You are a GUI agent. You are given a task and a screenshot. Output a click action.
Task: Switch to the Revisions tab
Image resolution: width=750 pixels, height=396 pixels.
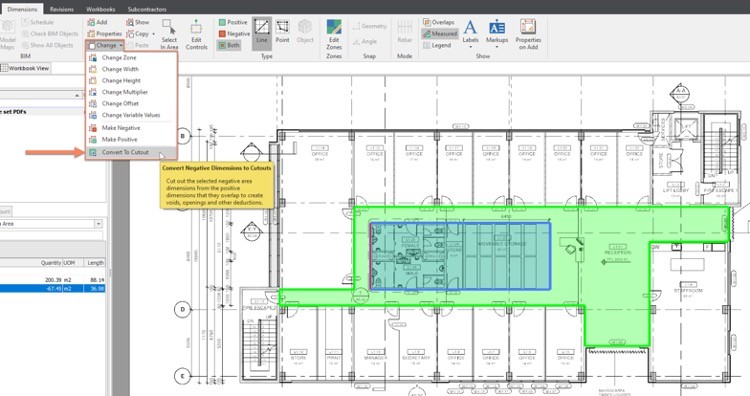pos(62,9)
